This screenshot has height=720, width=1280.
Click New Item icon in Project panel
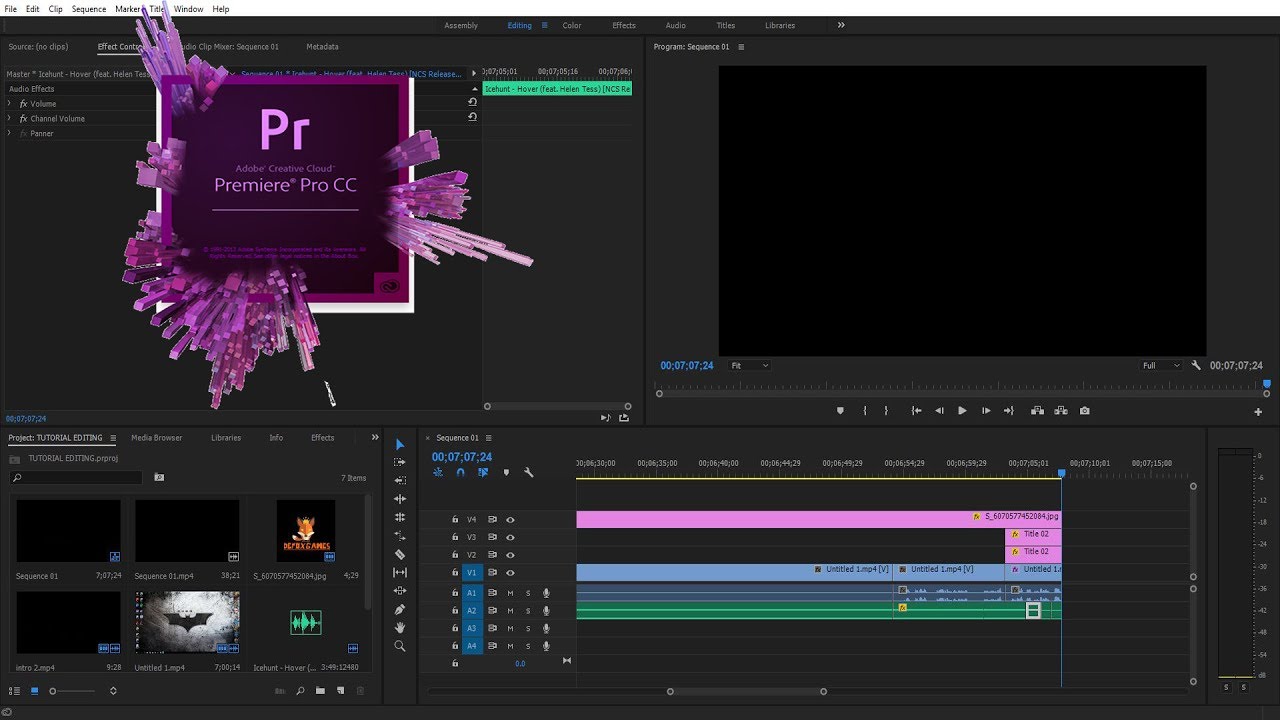coord(340,690)
